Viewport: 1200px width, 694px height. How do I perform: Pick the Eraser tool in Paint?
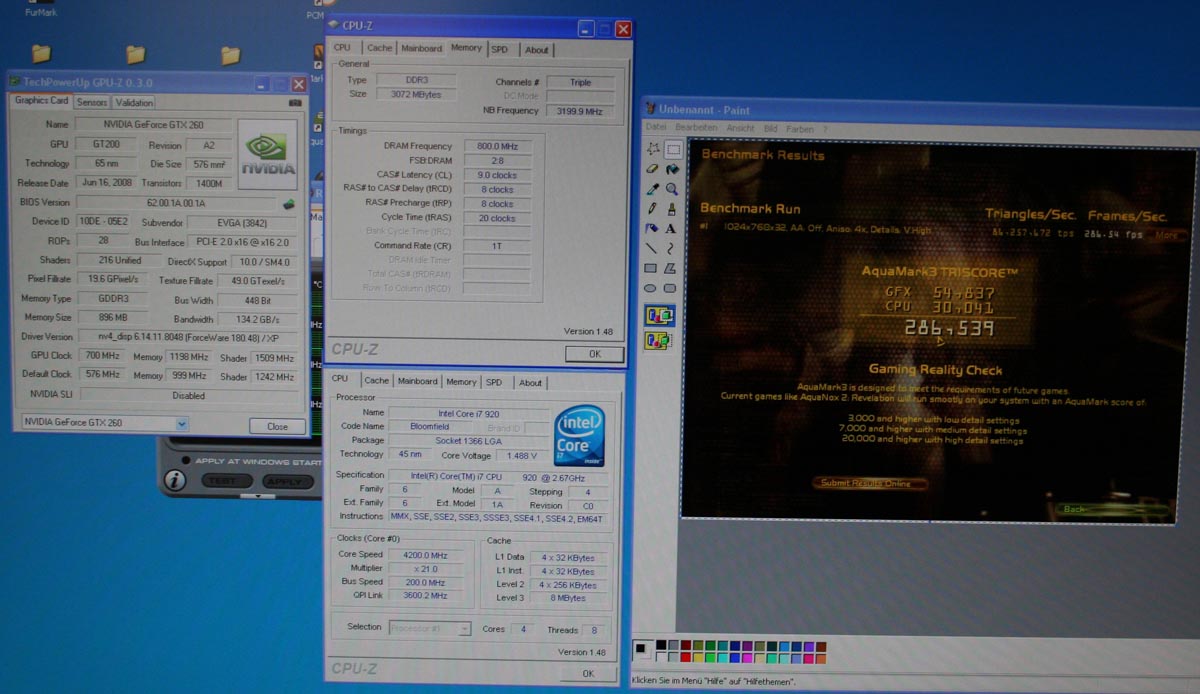click(x=652, y=169)
